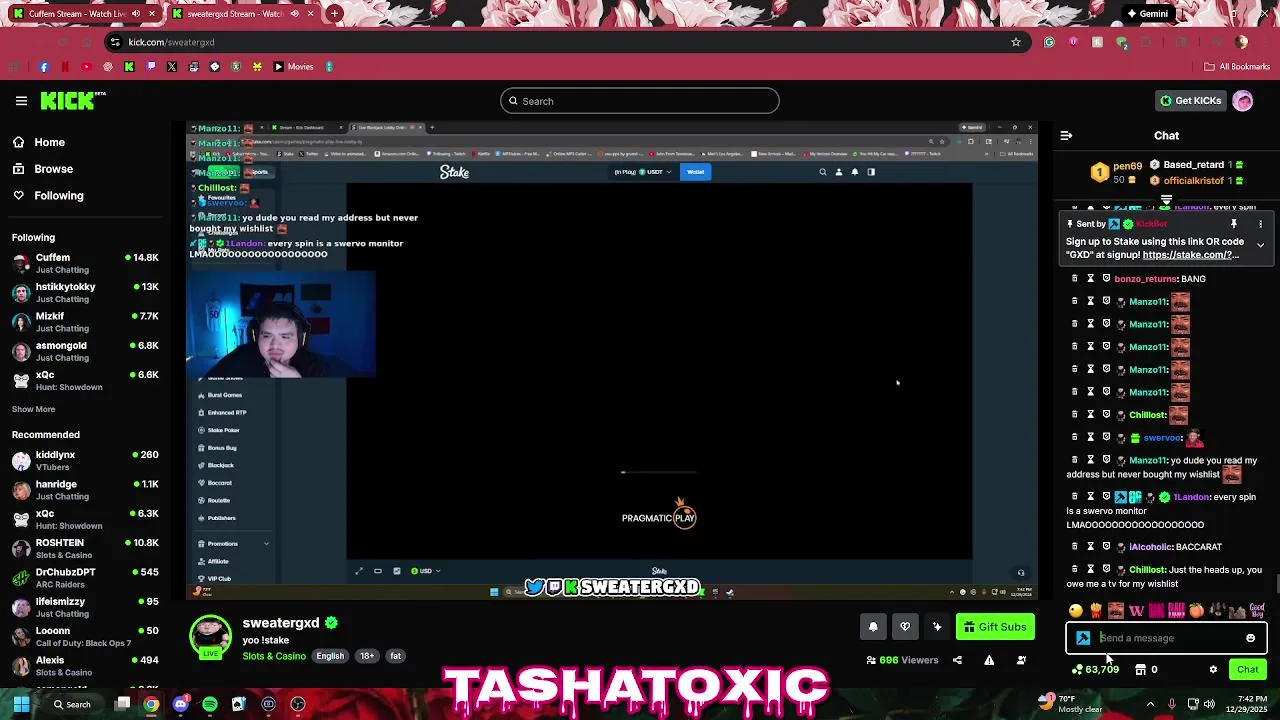Click the profile avatar next to Get KICKs
The image size is (1280, 720).
pyautogui.click(x=1243, y=101)
